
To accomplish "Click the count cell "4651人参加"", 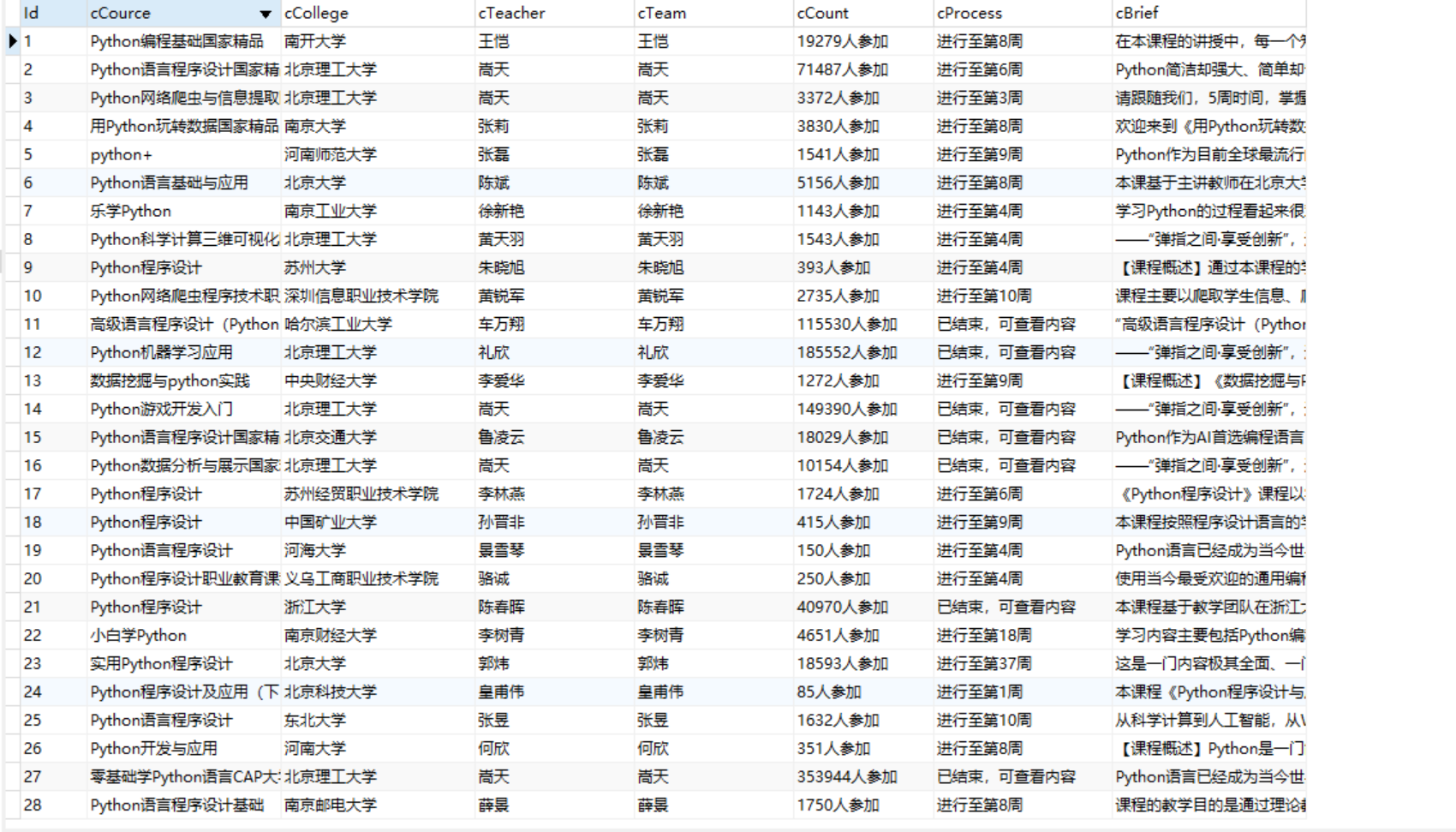I will click(863, 635).
